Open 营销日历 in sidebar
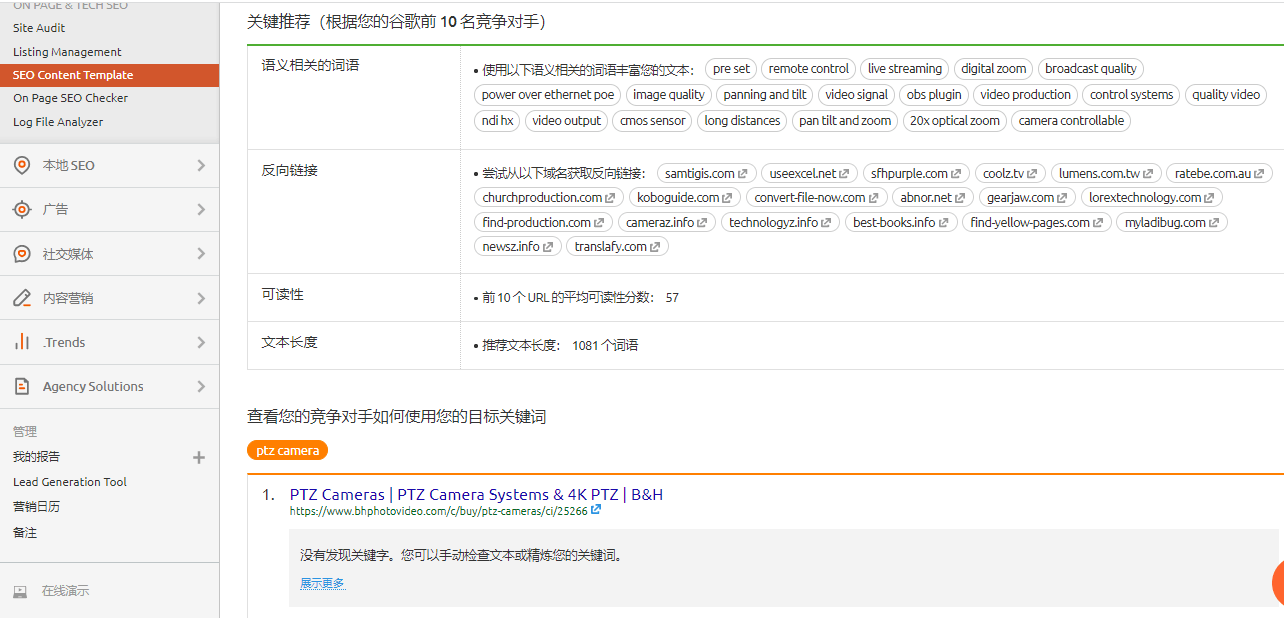The width and height of the screenshot is (1284, 618). pos(36,507)
